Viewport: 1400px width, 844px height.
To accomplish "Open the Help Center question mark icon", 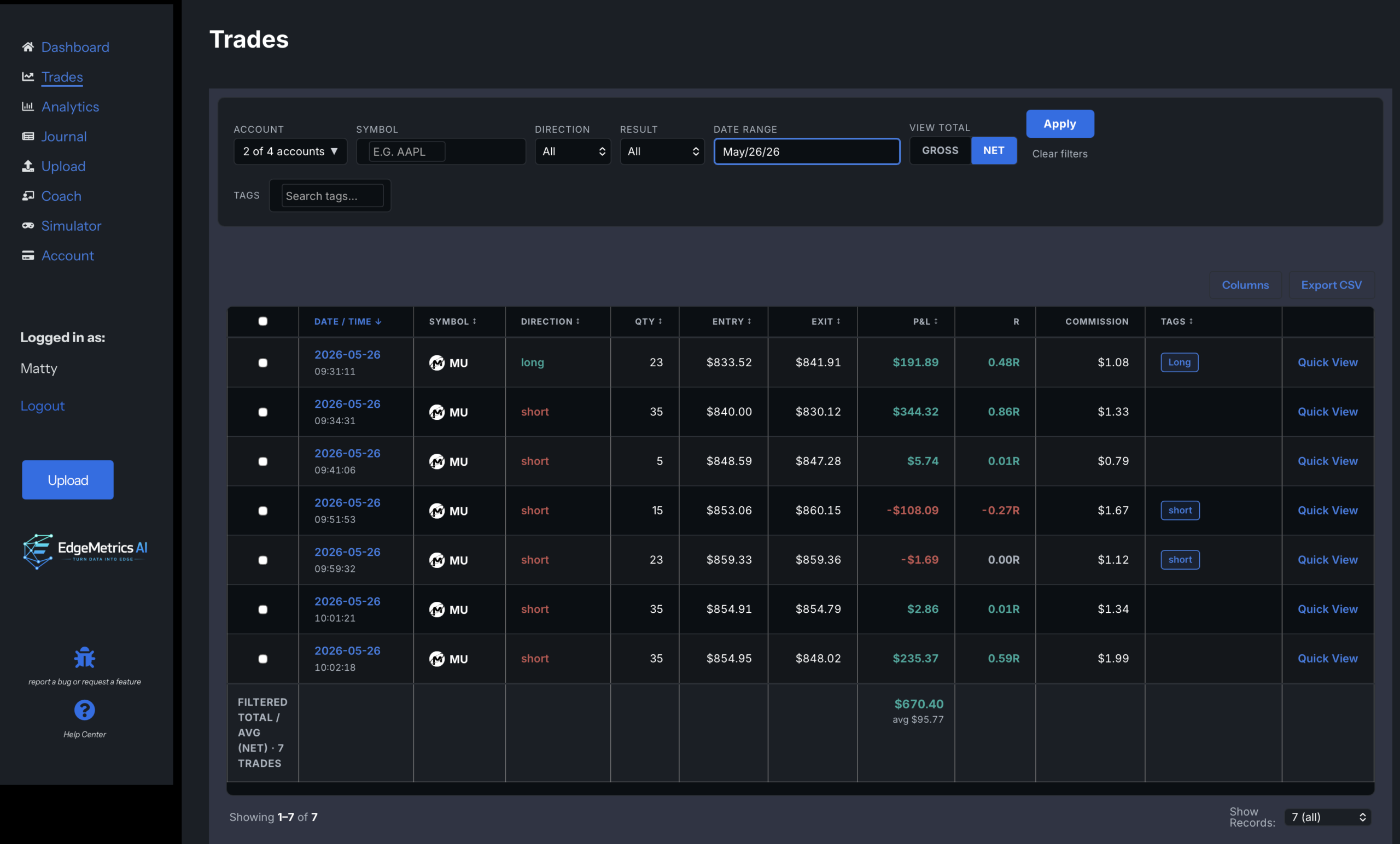I will [x=85, y=710].
